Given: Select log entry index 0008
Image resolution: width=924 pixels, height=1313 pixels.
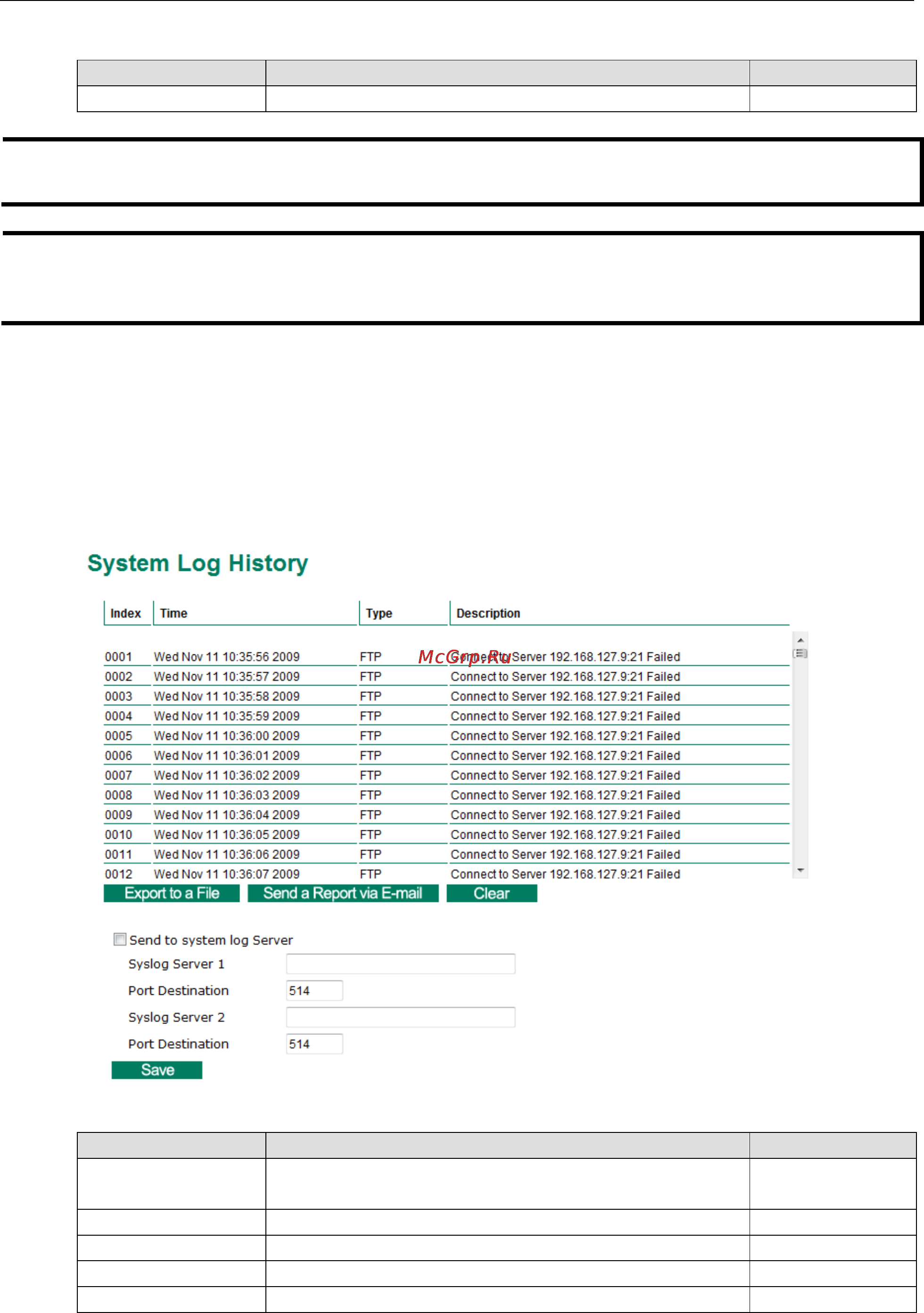Looking at the screenshot, I should tap(118, 795).
